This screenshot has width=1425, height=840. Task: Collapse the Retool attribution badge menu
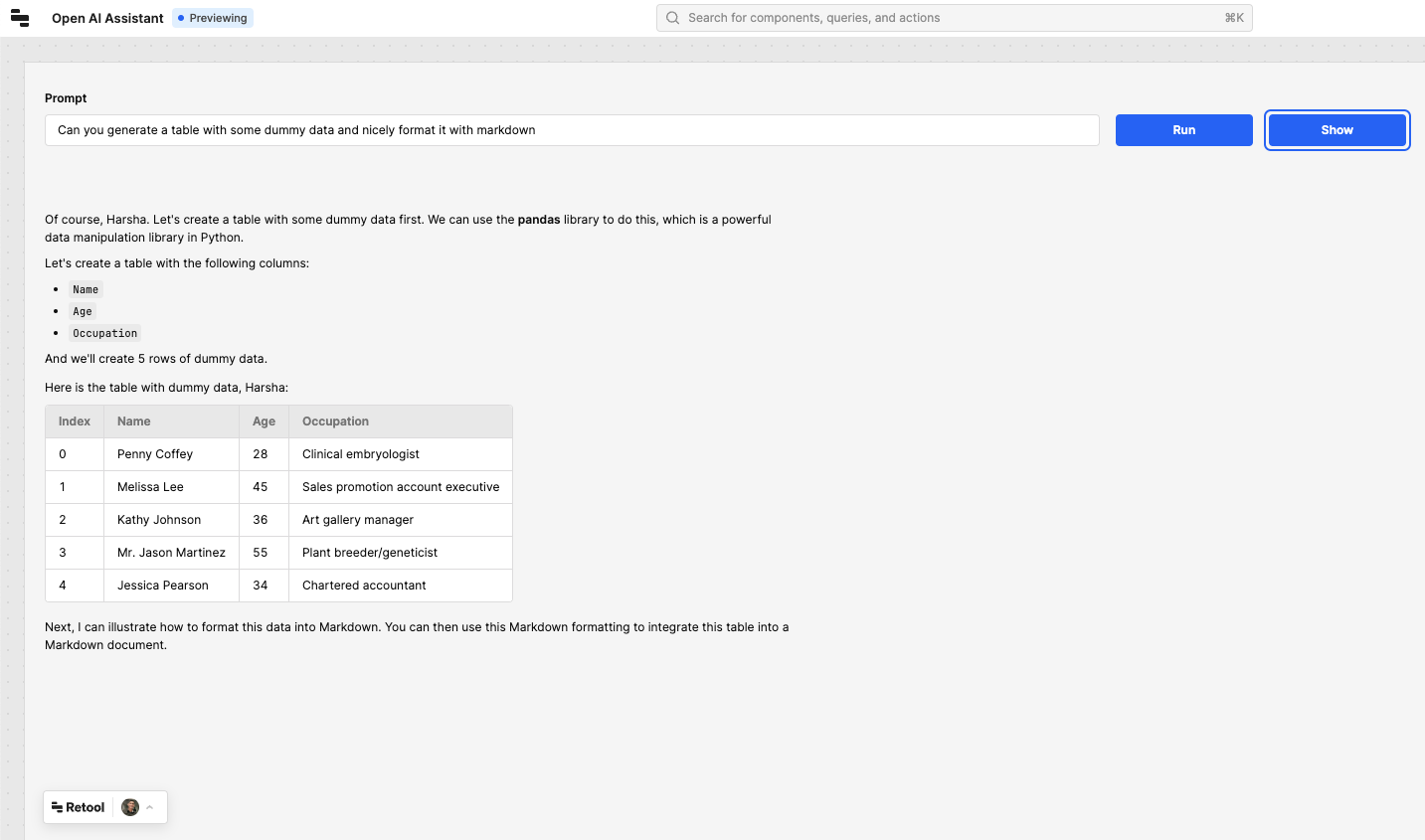click(148, 806)
